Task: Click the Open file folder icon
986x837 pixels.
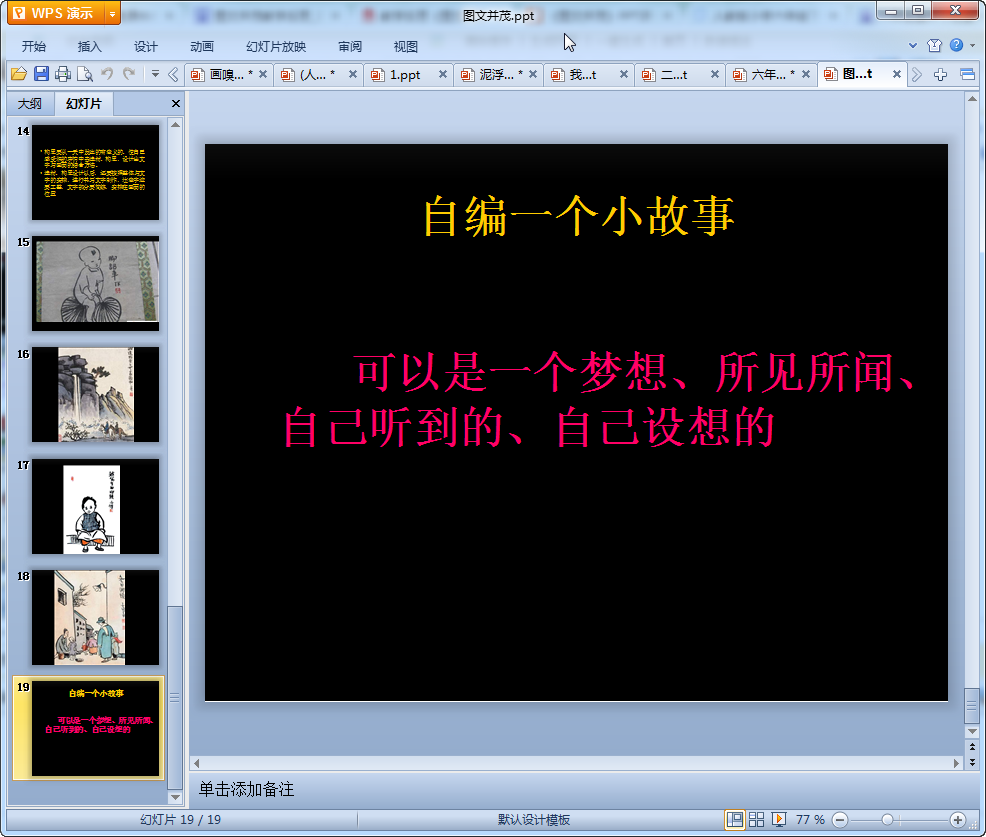Action: pyautogui.click(x=19, y=74)
